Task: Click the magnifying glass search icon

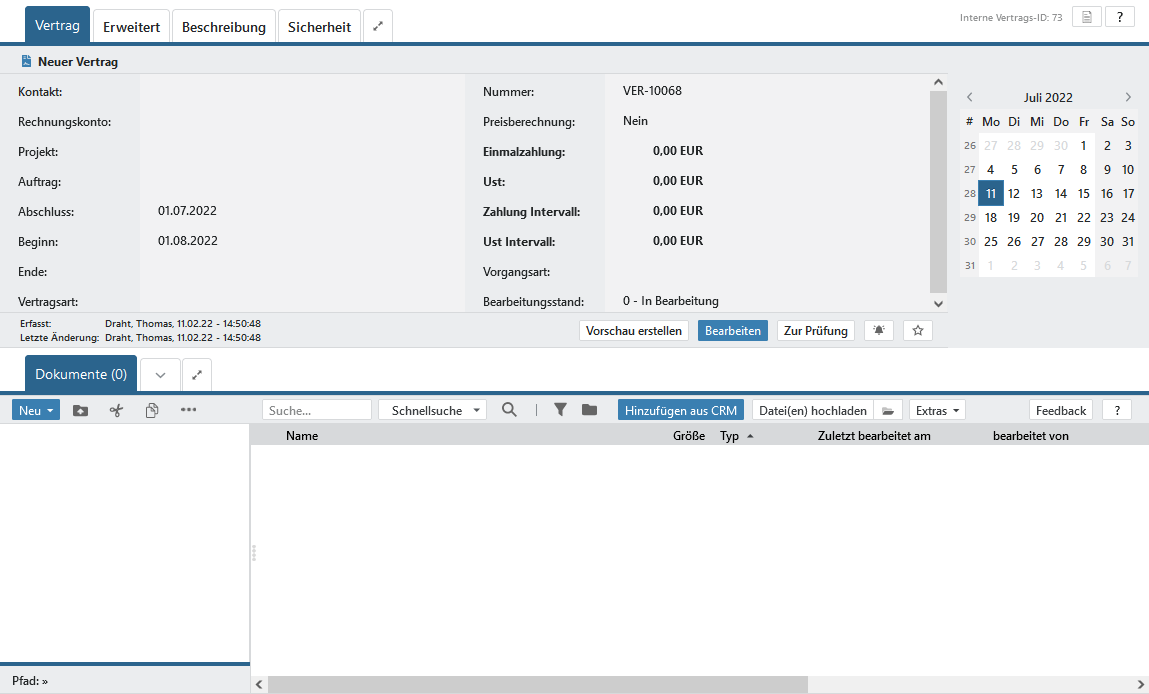Action: pos(510,410)
